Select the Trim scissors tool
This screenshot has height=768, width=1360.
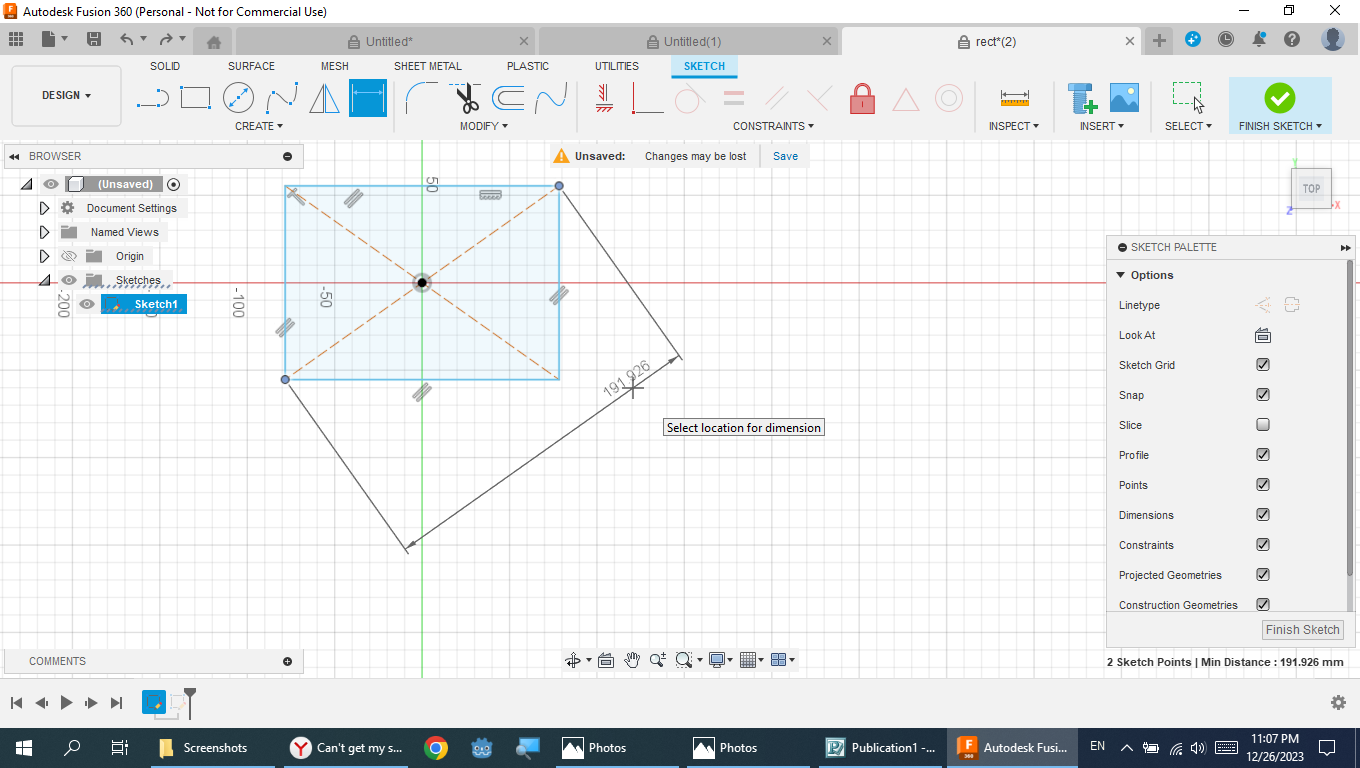point(466,98)
